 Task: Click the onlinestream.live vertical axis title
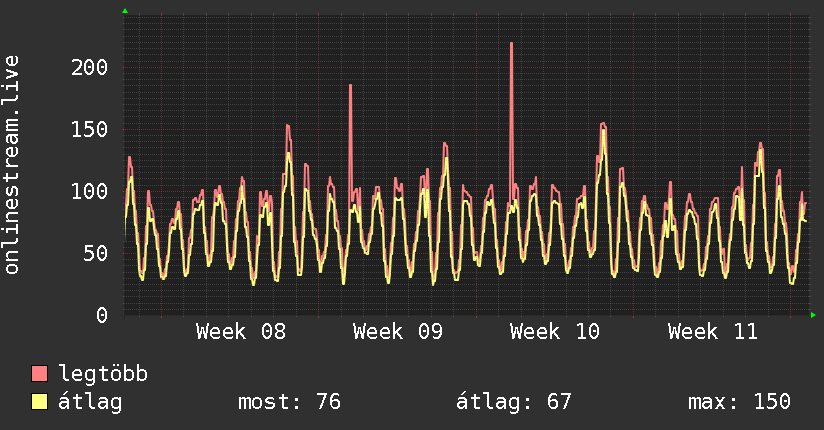11,165
